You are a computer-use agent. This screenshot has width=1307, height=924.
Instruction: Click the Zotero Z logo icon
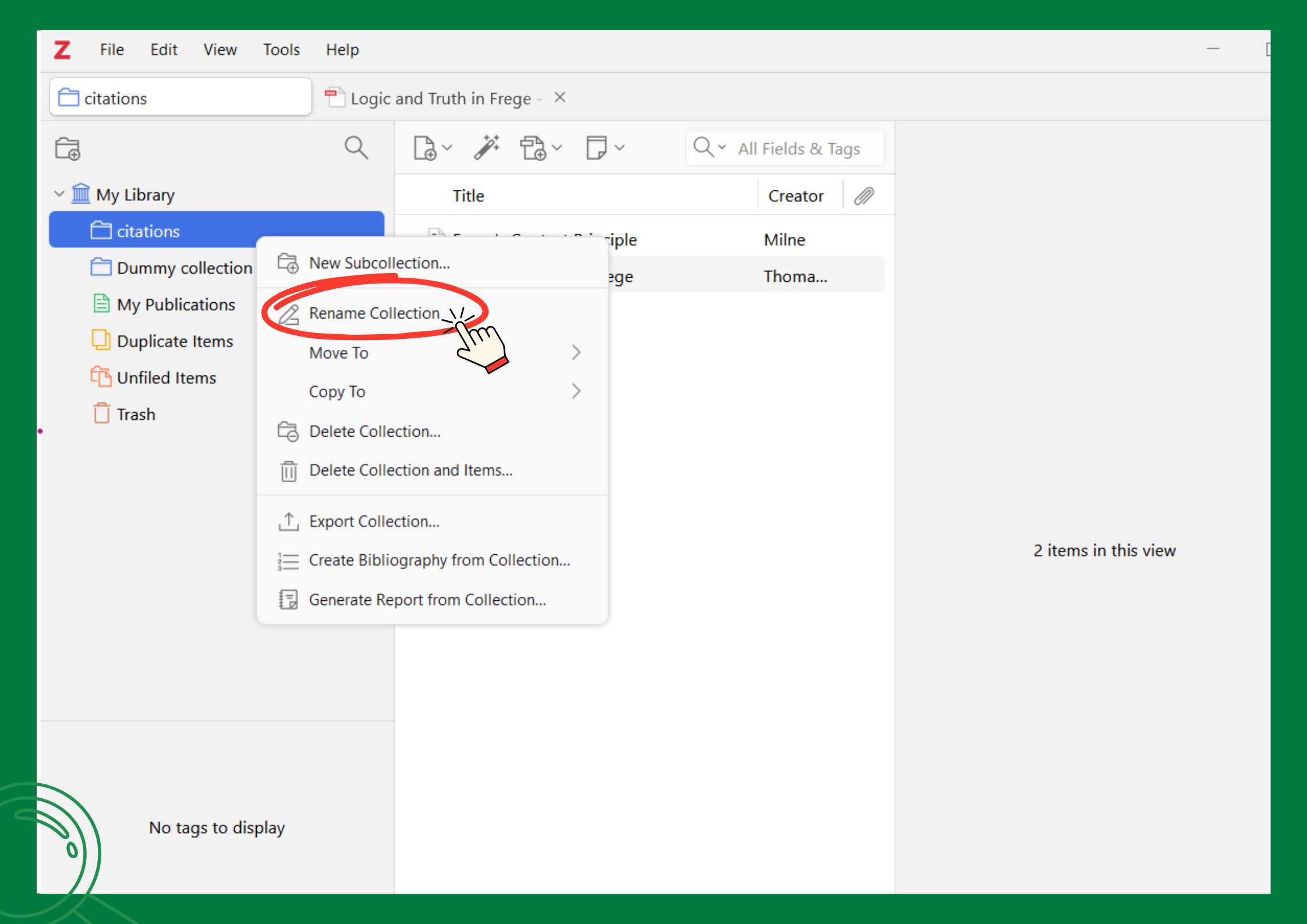pos(62,49)
